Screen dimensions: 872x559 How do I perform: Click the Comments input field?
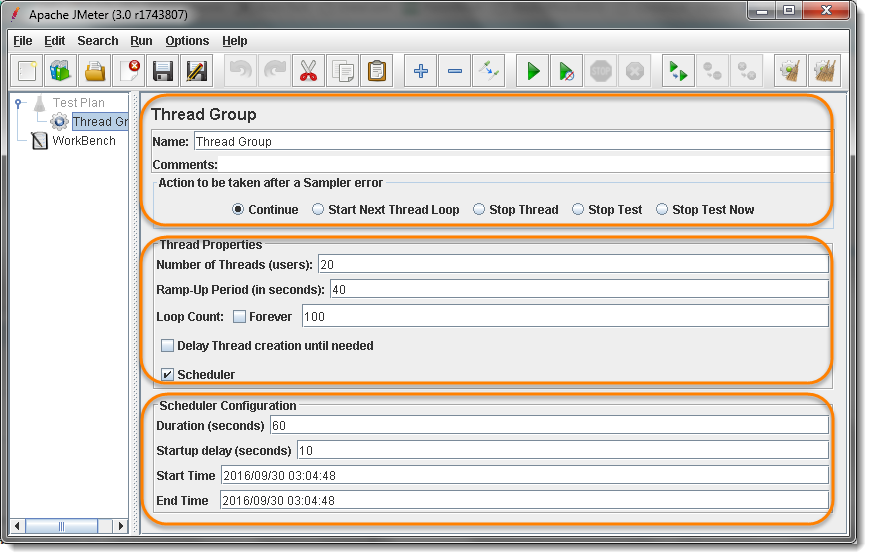pos(526,165)
